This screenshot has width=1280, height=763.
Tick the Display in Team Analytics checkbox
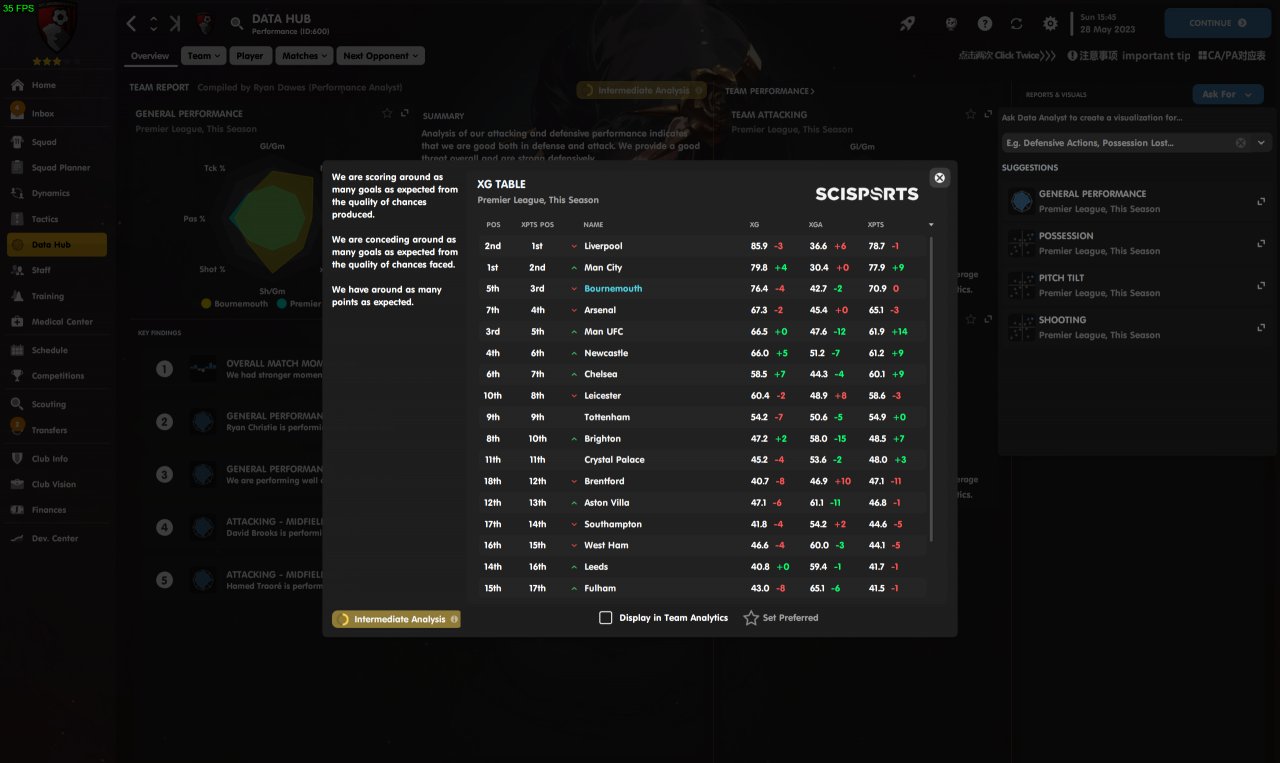(x=605, y=618)
